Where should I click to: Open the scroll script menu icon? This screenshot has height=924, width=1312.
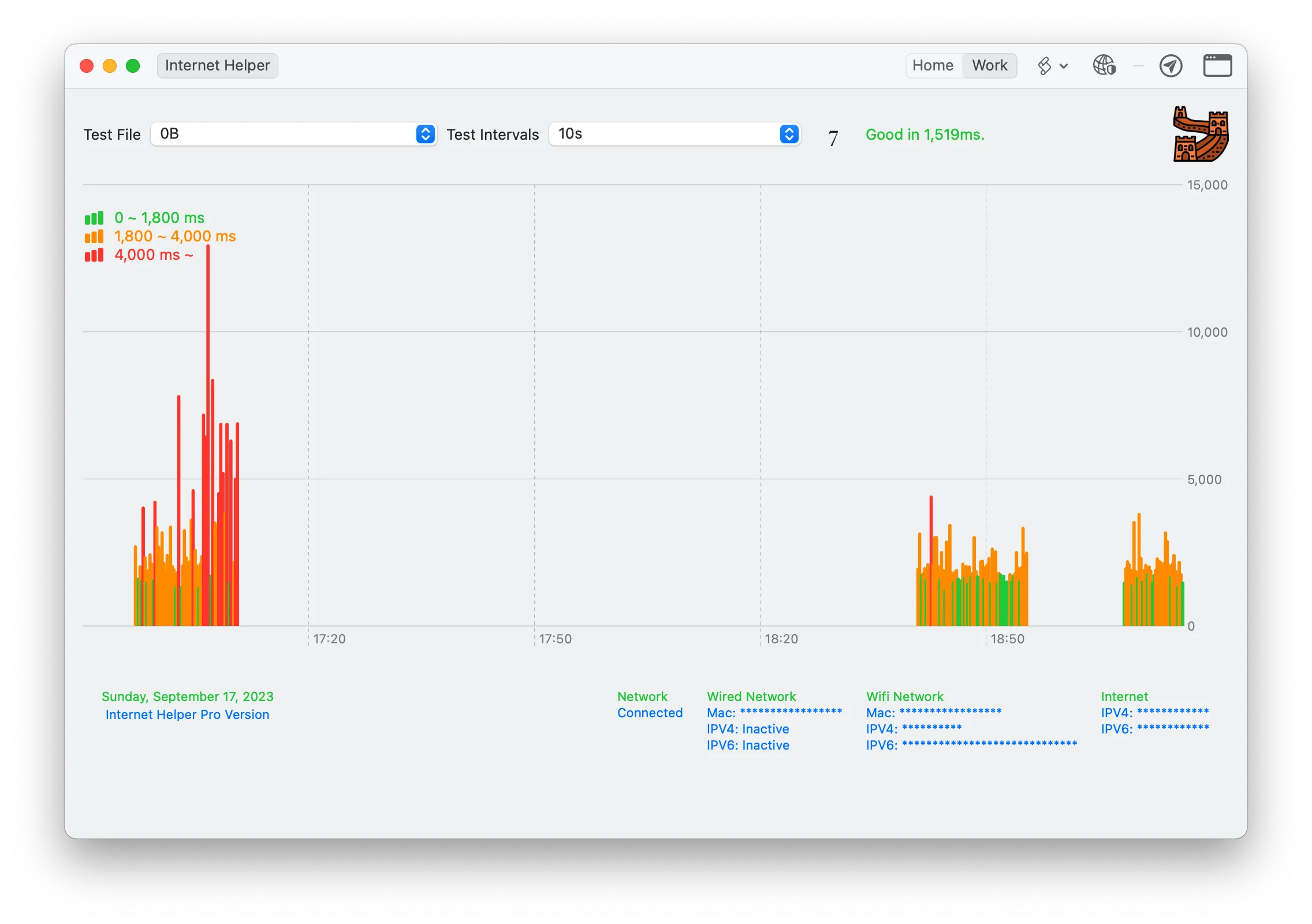(x=1044, y=66)
